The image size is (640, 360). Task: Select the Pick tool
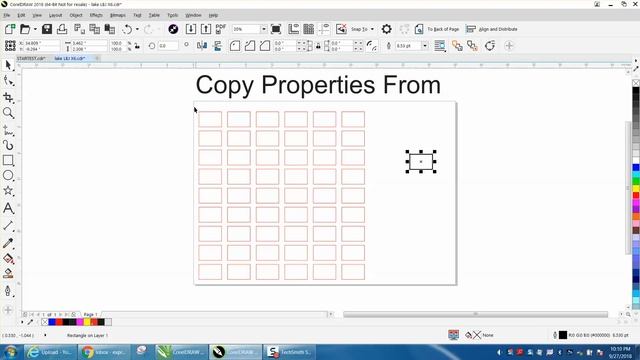click(x=8, y=65)
